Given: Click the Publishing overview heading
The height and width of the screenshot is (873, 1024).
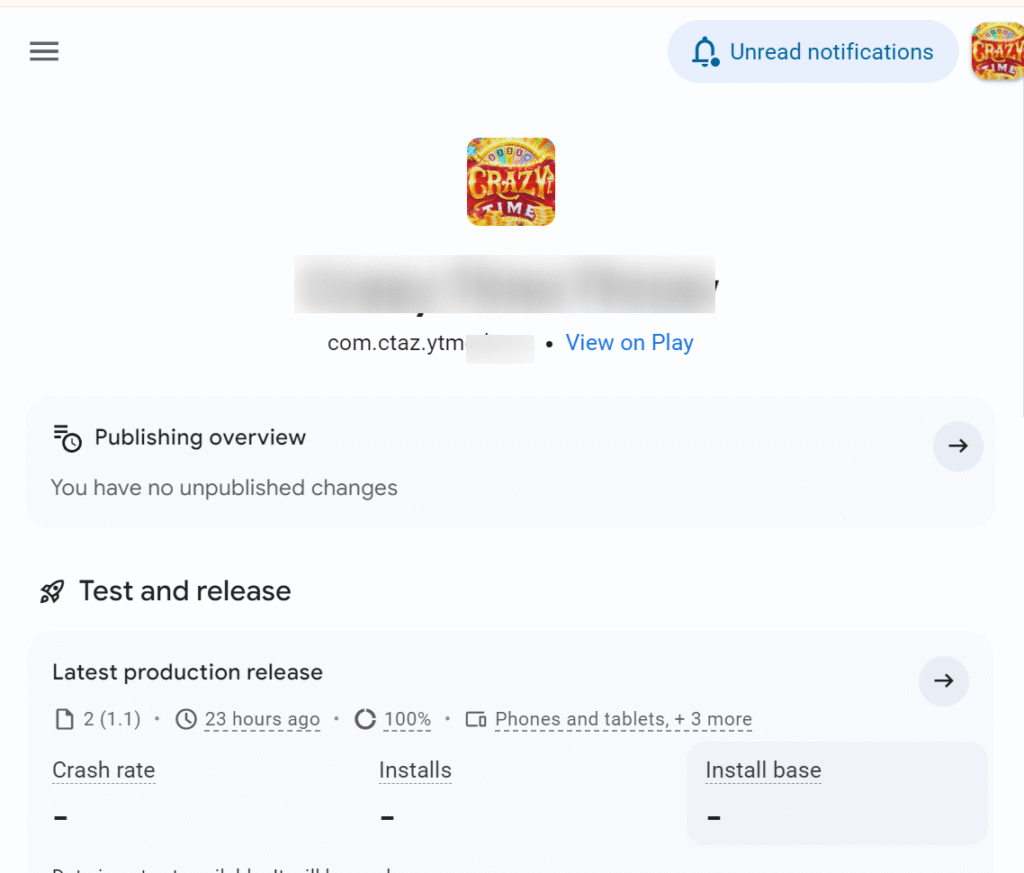Looking at the screenshot, I should 200,438.
